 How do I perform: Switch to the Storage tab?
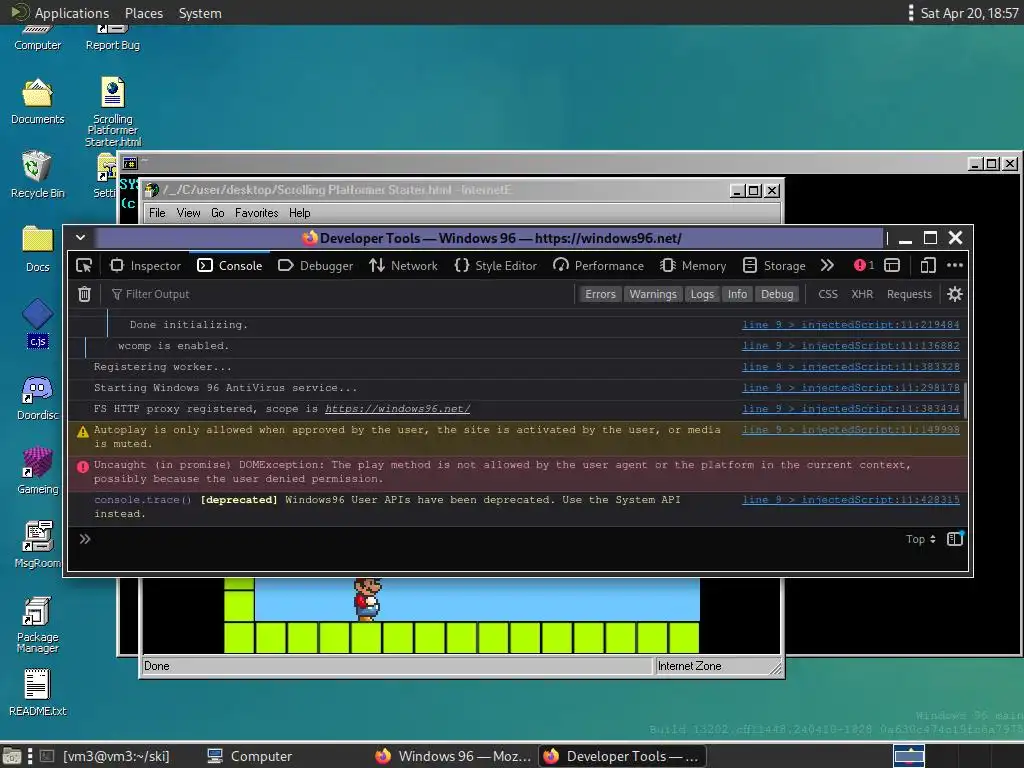pos(775,265)
